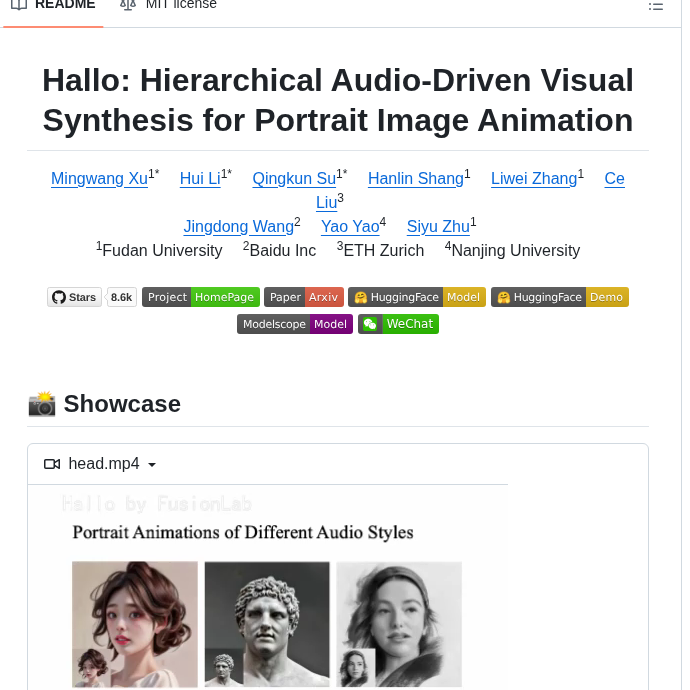Follow the Jingdong Wang link
The width and height of the screenshot is (690, 690).
[238, 227]
